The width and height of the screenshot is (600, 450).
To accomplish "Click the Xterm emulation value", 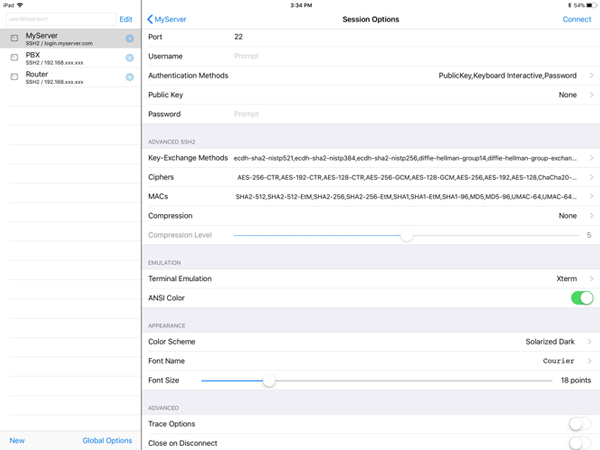I will click(566, 279).
